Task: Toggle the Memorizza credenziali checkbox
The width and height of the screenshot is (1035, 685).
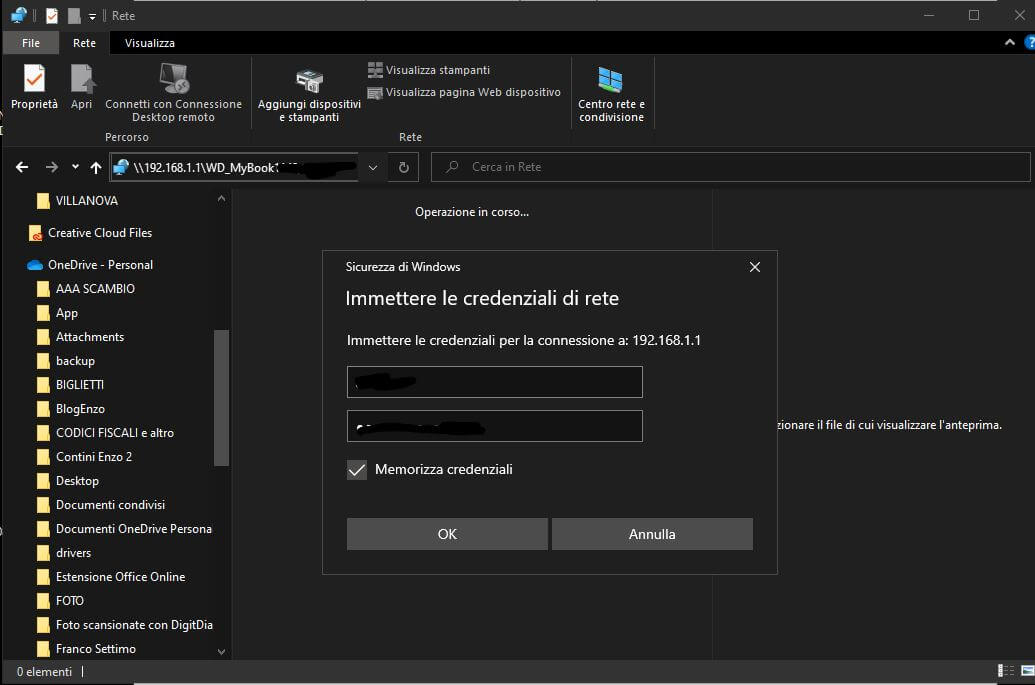Action: pyautogui.click(x=357, y=469)
